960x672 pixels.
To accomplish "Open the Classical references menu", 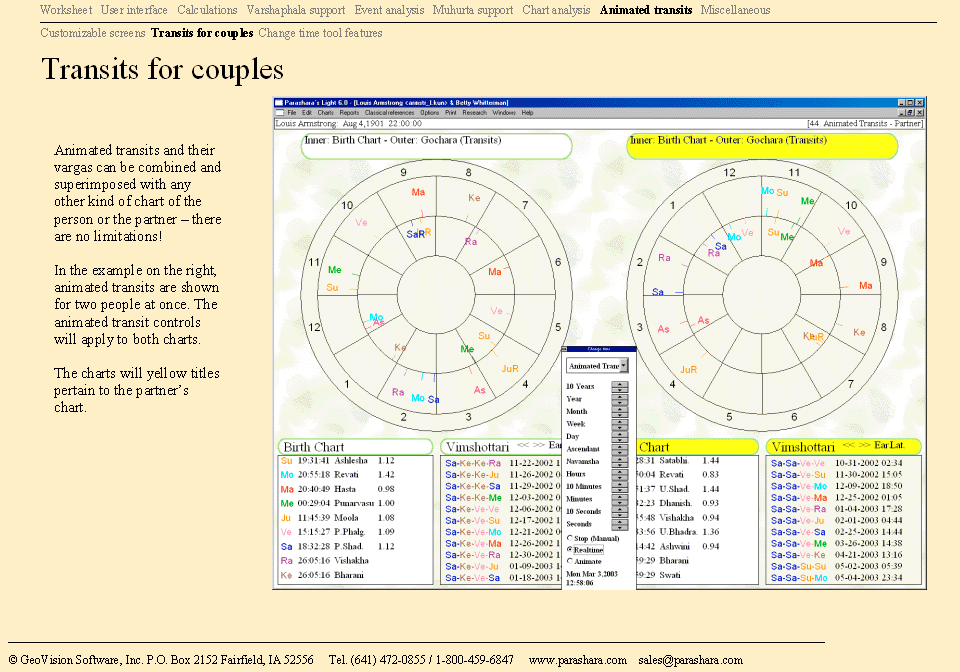I will 389,113.
